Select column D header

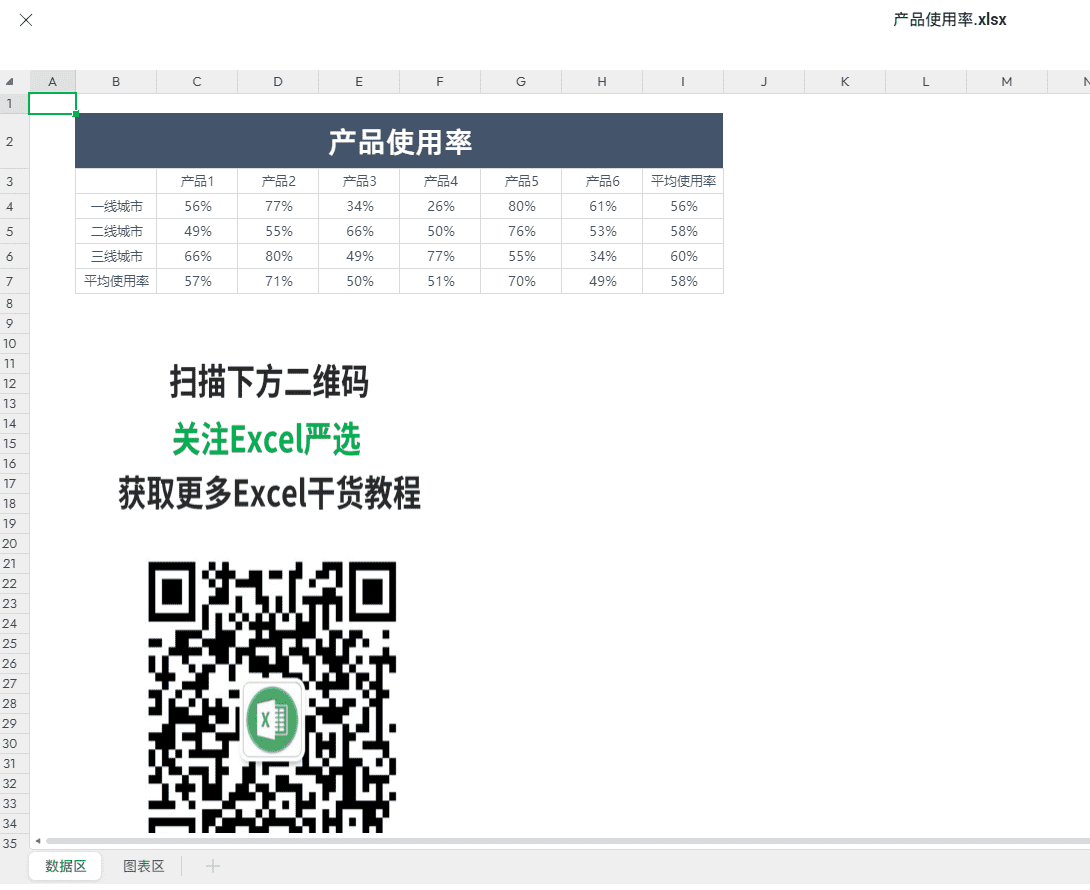(278, 81)
